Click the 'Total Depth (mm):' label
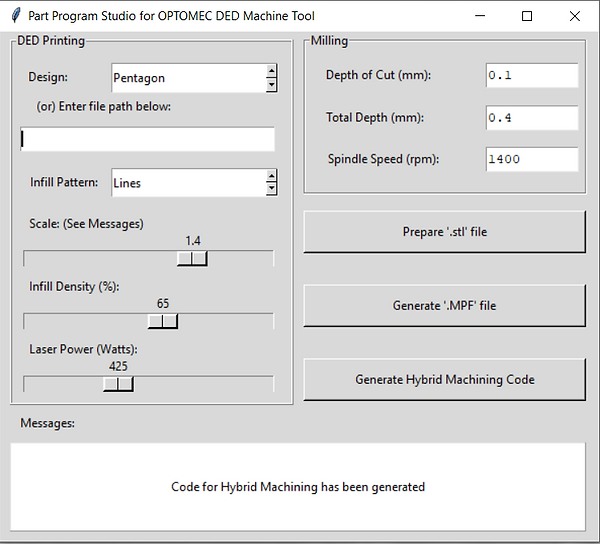Image resolution: width=600 pixels, height=544 pixels. (x=375, y=117)
